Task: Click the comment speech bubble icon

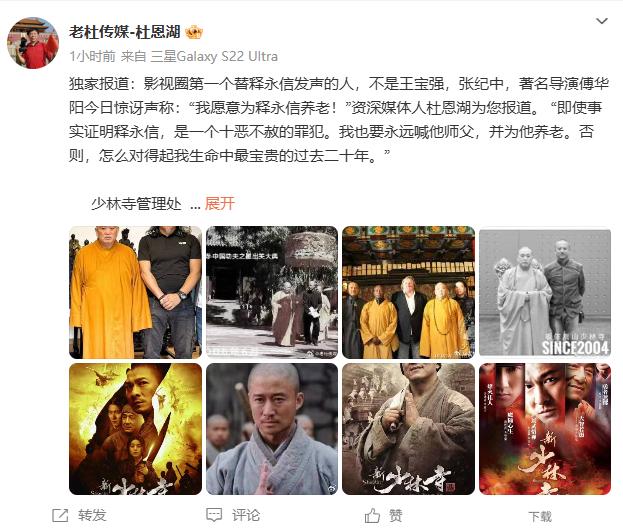Action: [214, 515]
